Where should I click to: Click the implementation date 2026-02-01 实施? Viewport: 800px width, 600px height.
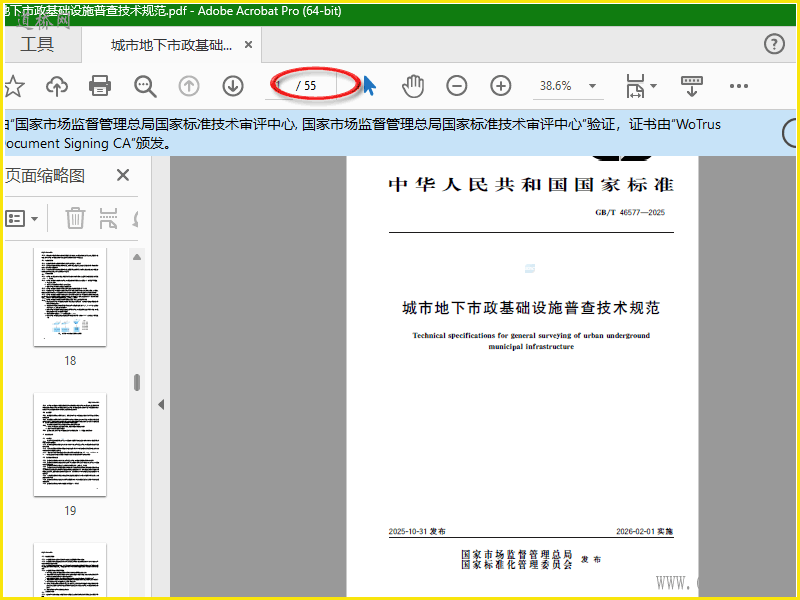coord(644,531)
